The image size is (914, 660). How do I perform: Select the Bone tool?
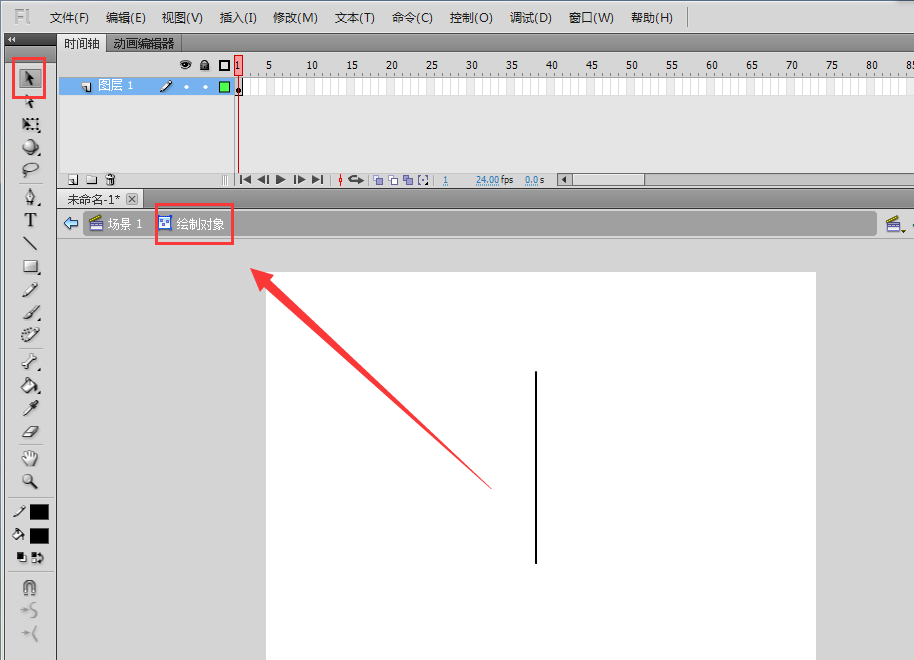coord(30,362)
